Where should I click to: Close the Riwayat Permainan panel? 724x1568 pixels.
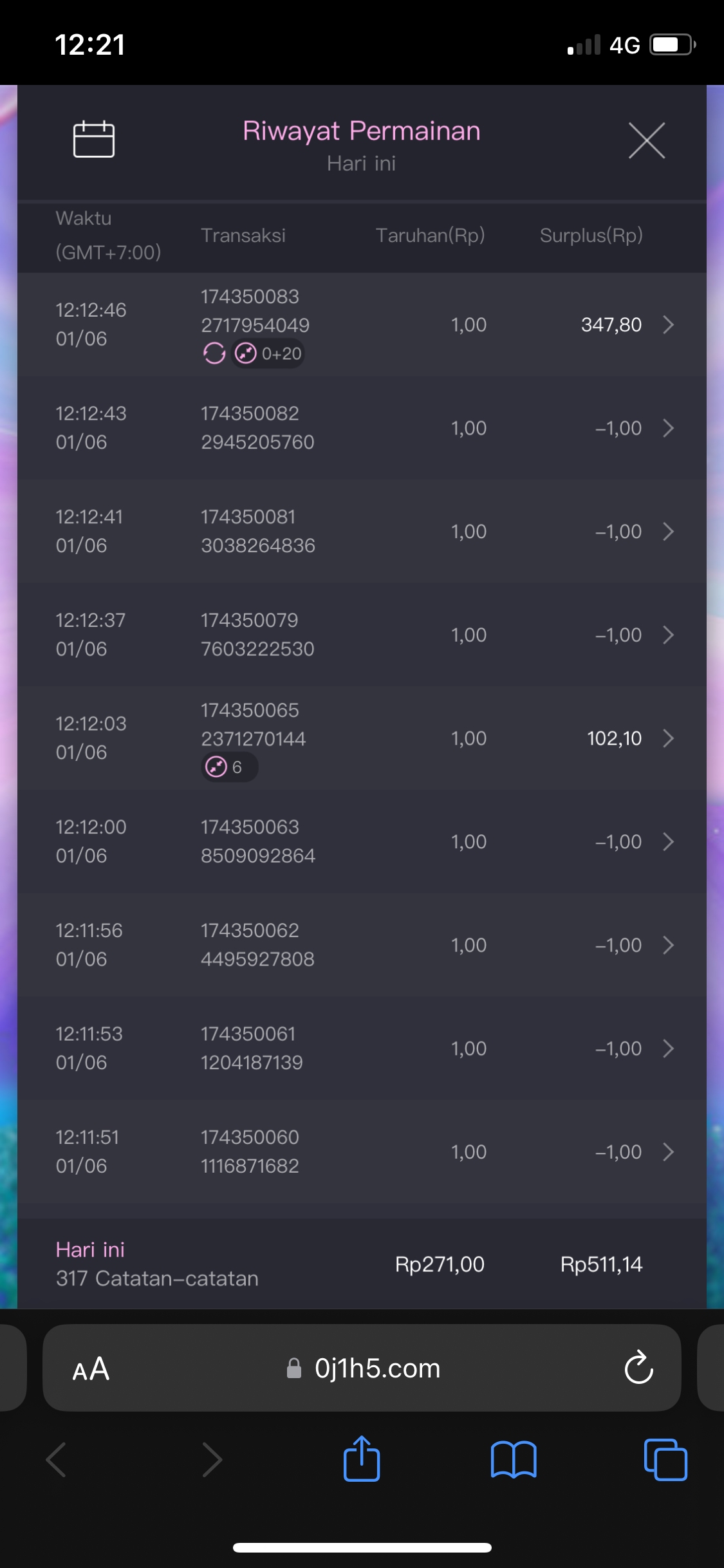point(646,140)
